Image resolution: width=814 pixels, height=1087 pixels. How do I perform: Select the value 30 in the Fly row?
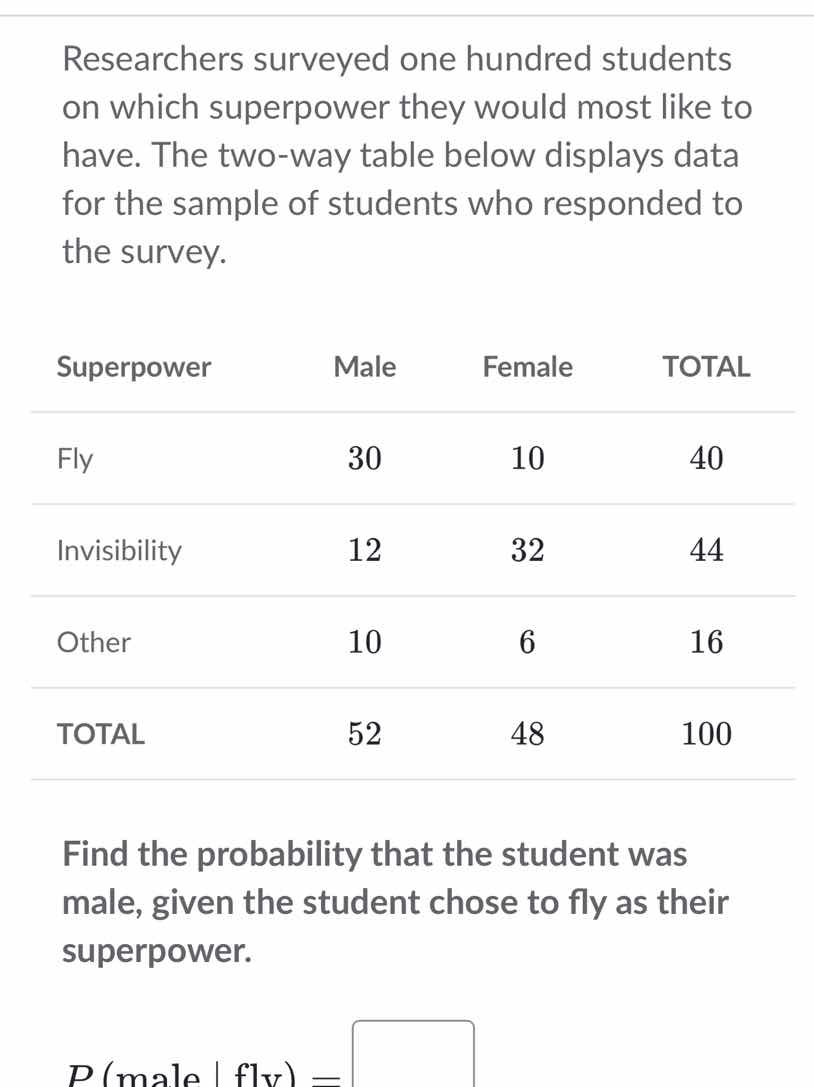pyautogui.click(x=364, y=458)
